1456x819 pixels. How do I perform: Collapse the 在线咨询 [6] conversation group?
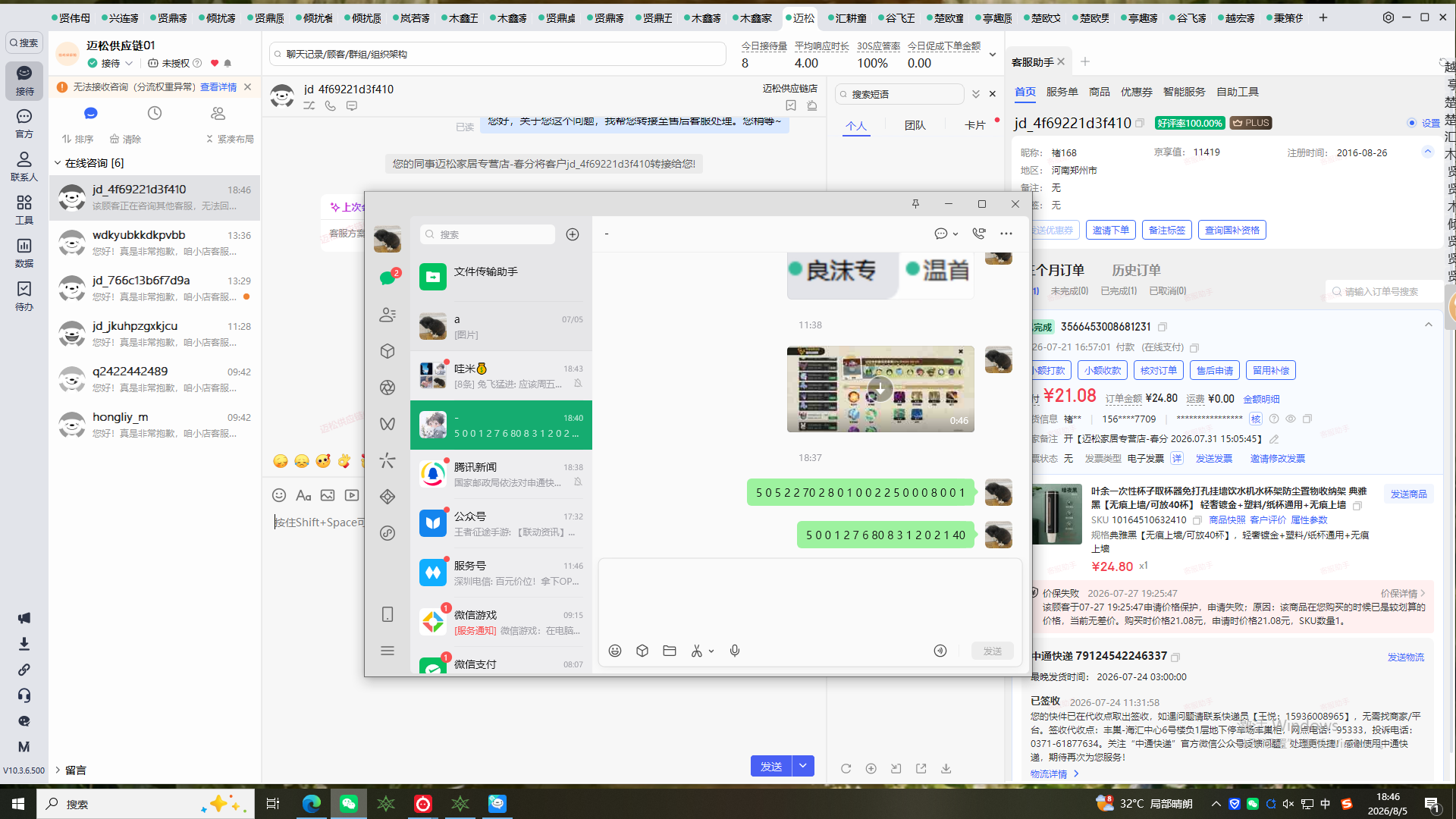point(58,163)
